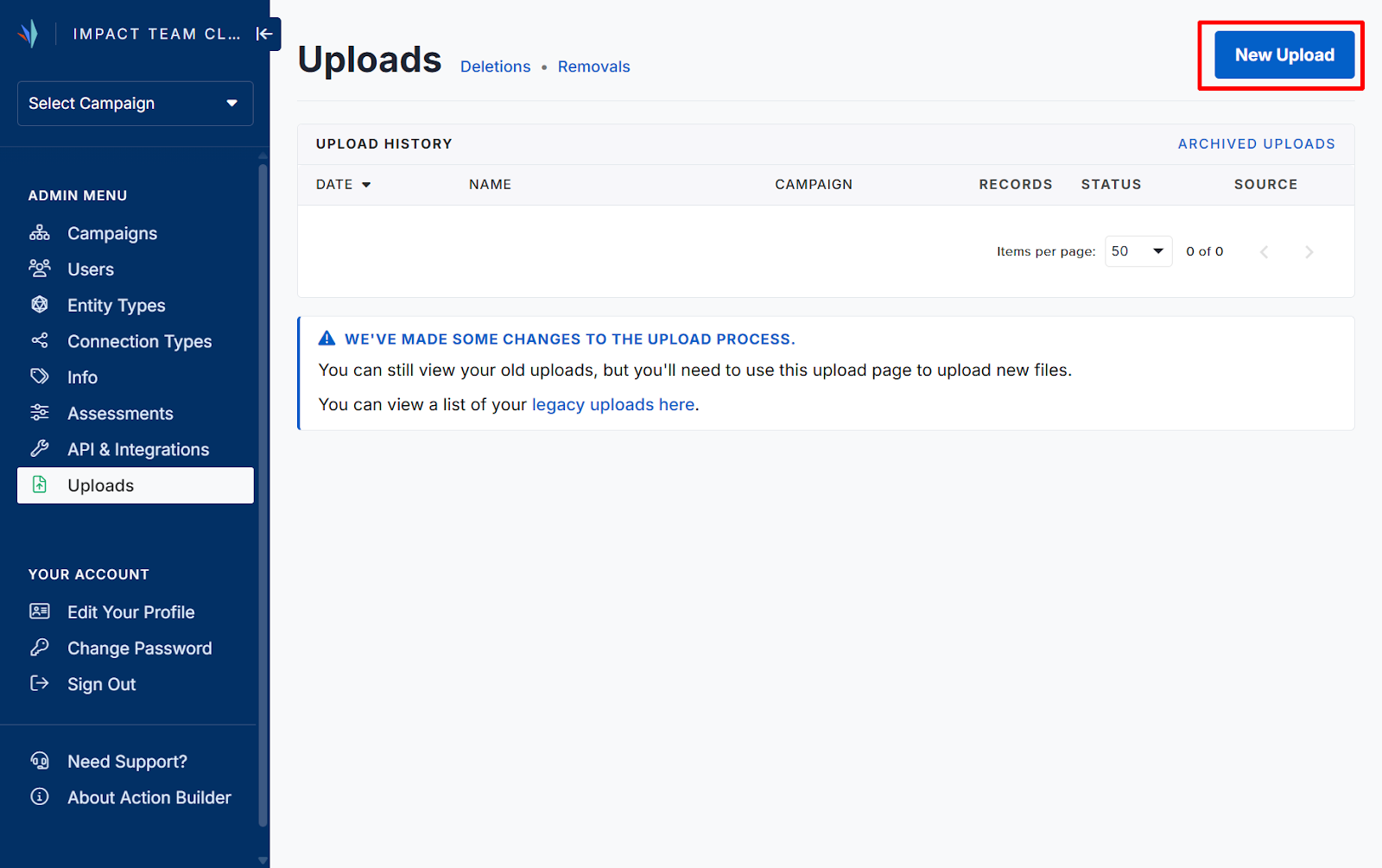Open Edit Your Profile
This screenshot has height=868, width=1382.
[136, 612]
